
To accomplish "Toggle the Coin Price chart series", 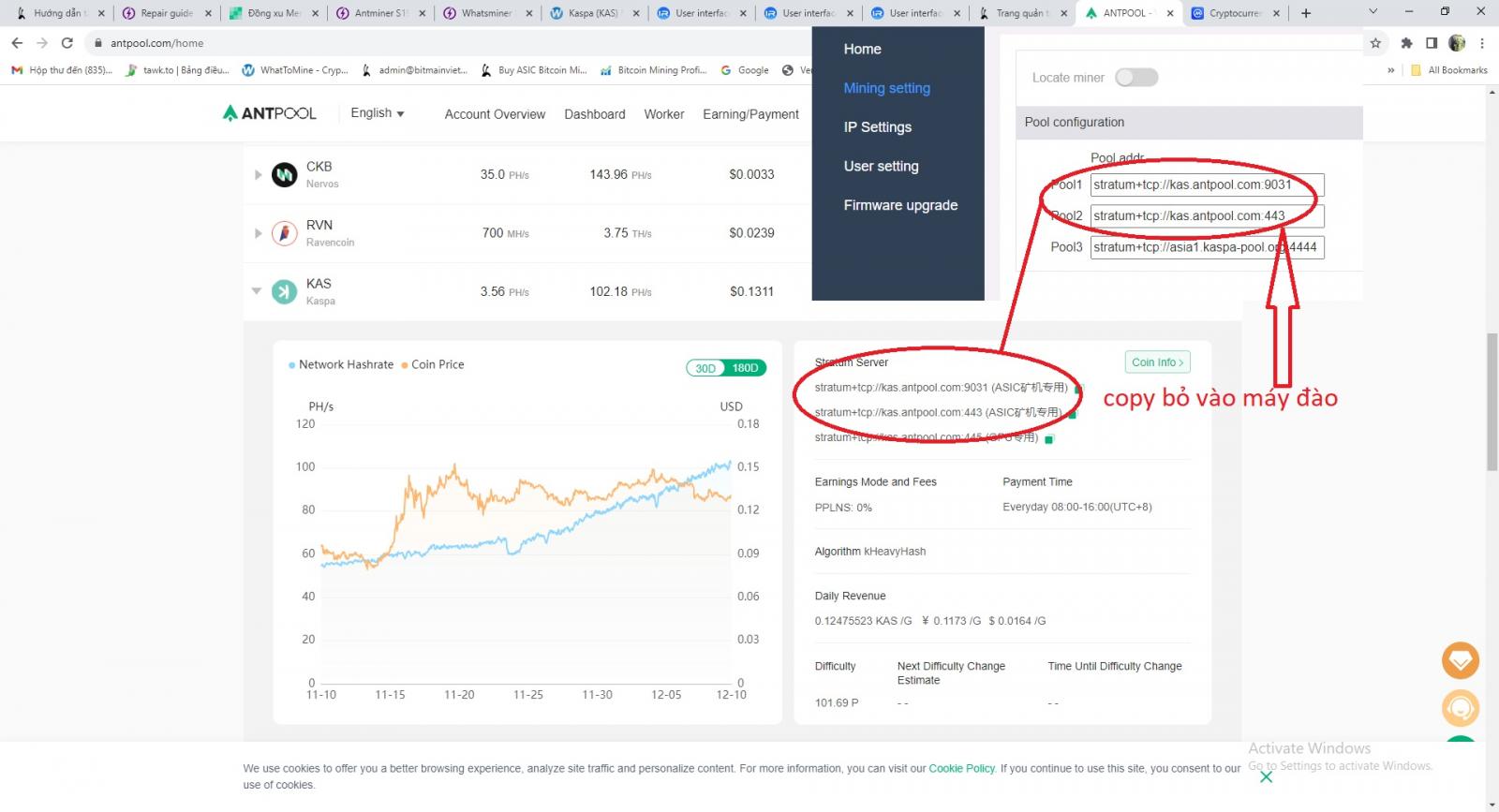I will (x=433, y=365).
